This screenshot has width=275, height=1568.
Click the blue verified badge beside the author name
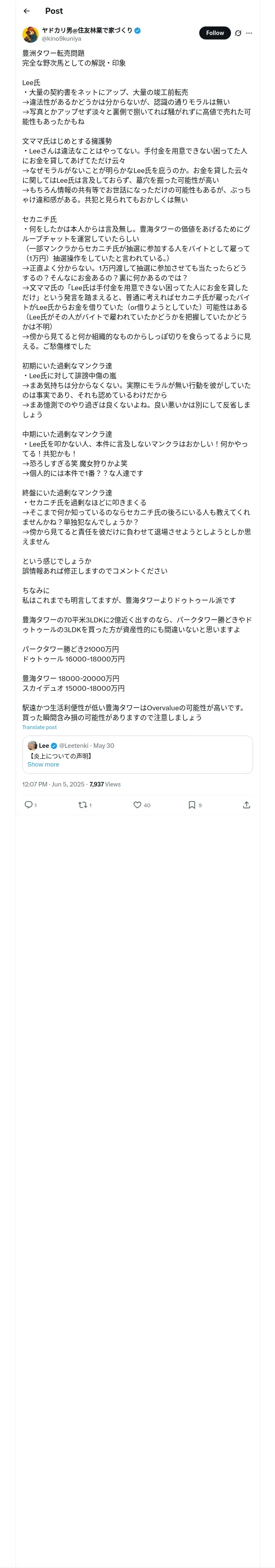[137, 31]
